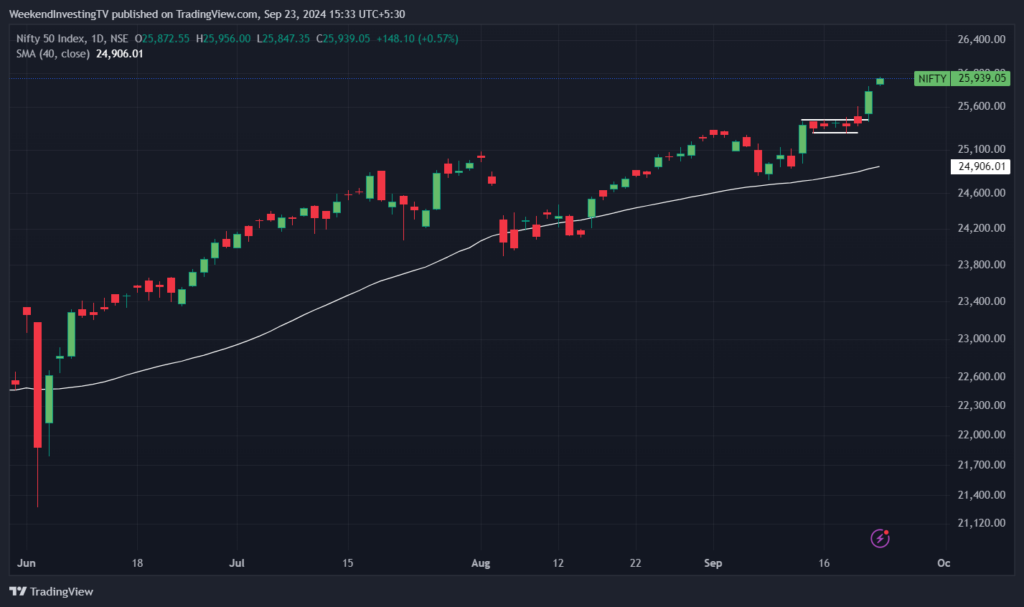Select the Sep label on time axis

coord(713,563)
